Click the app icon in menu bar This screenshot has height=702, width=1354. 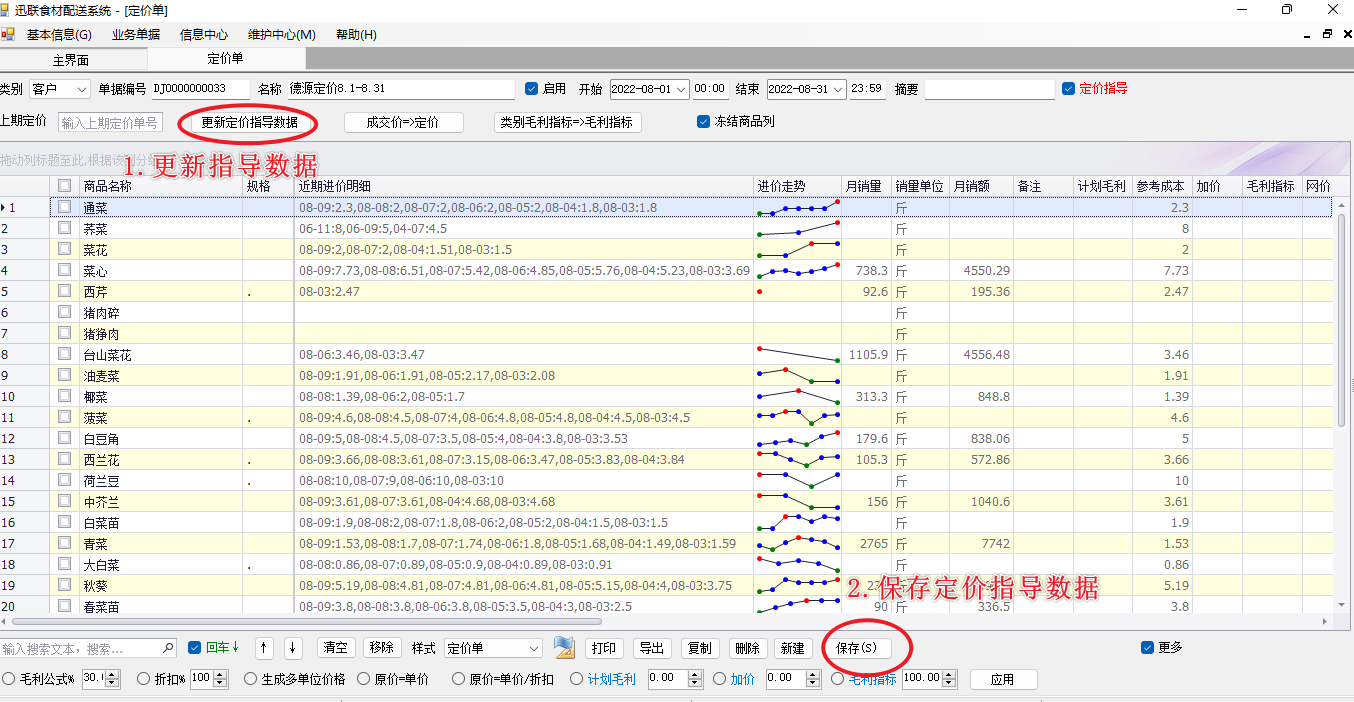[x=8, y=34]
